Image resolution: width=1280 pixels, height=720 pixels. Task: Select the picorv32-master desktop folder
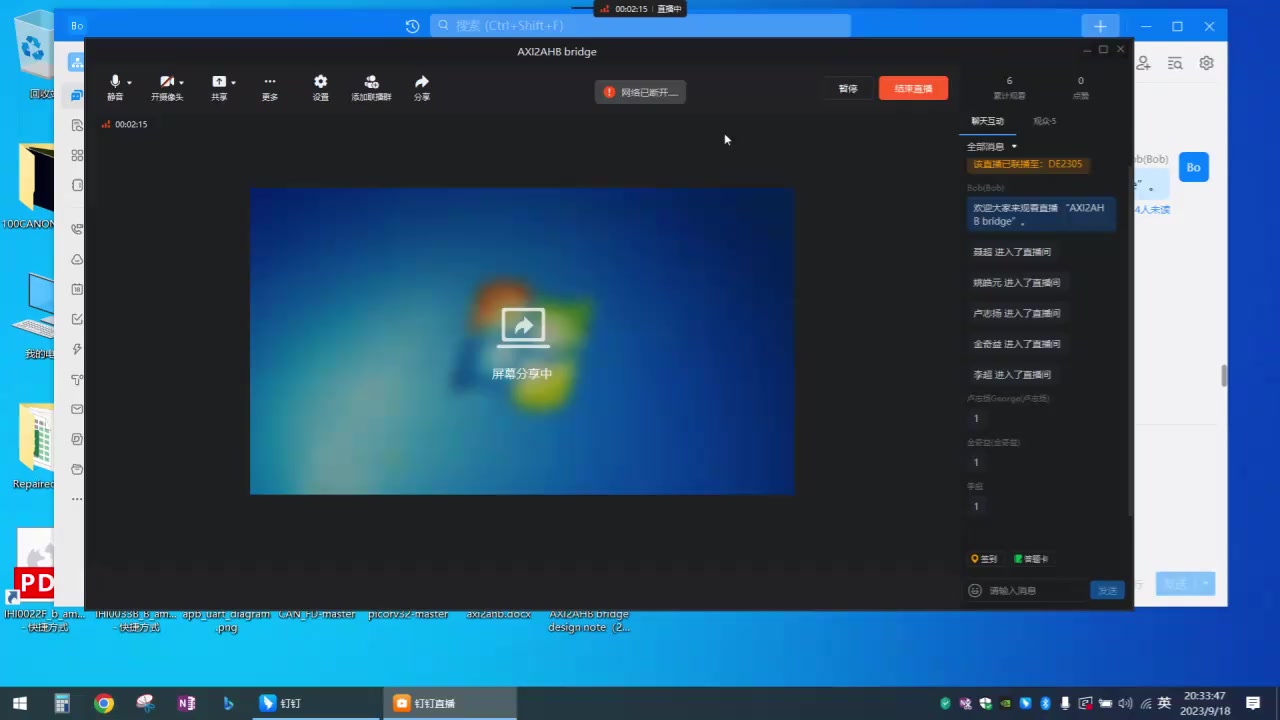(x=408, y=614)
